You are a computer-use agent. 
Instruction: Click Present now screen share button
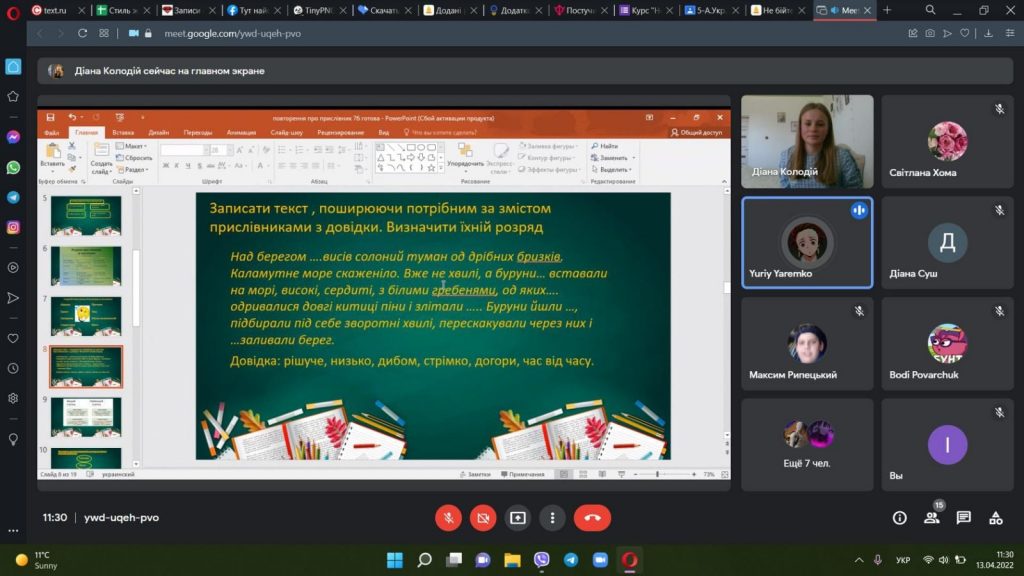click(x=517, y=518)
